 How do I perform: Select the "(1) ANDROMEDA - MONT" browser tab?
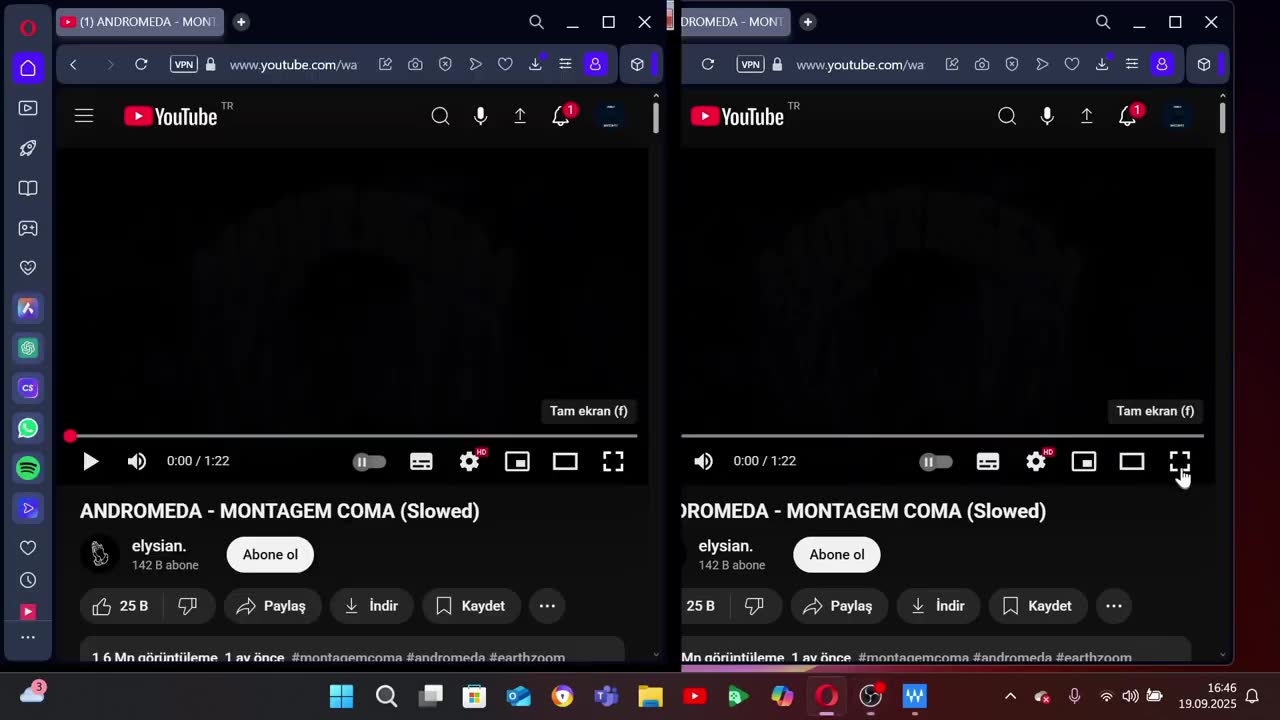click(x=140, y=22)
